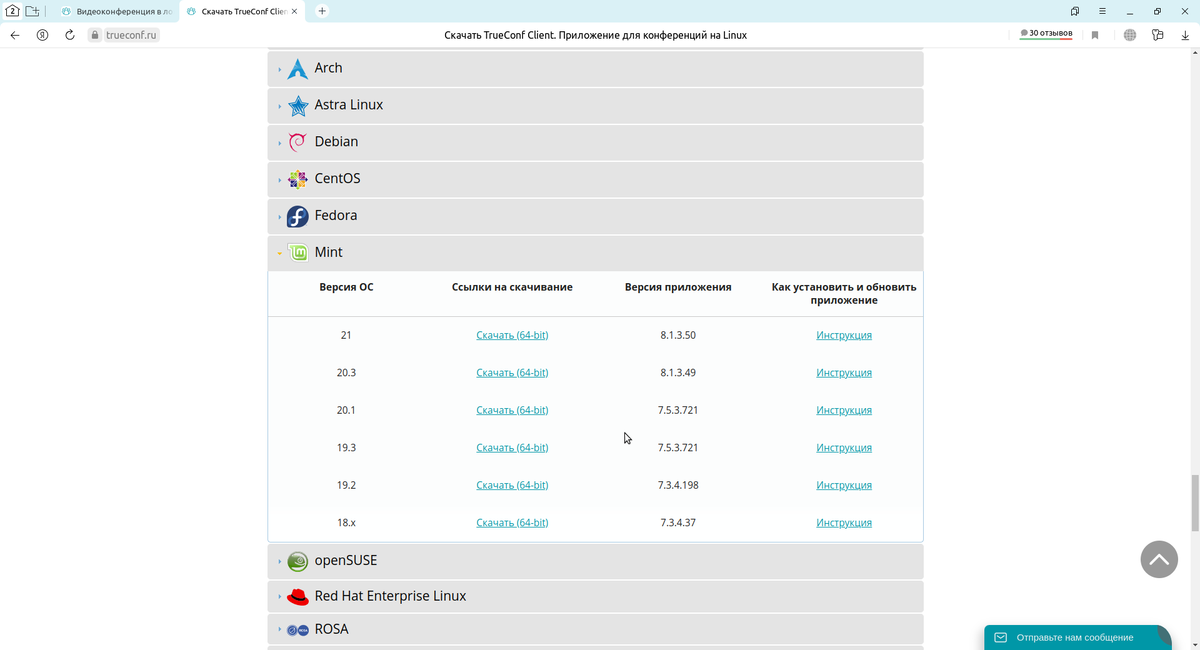Click version cell 8.1.3.49

click(x=678, y=373)
